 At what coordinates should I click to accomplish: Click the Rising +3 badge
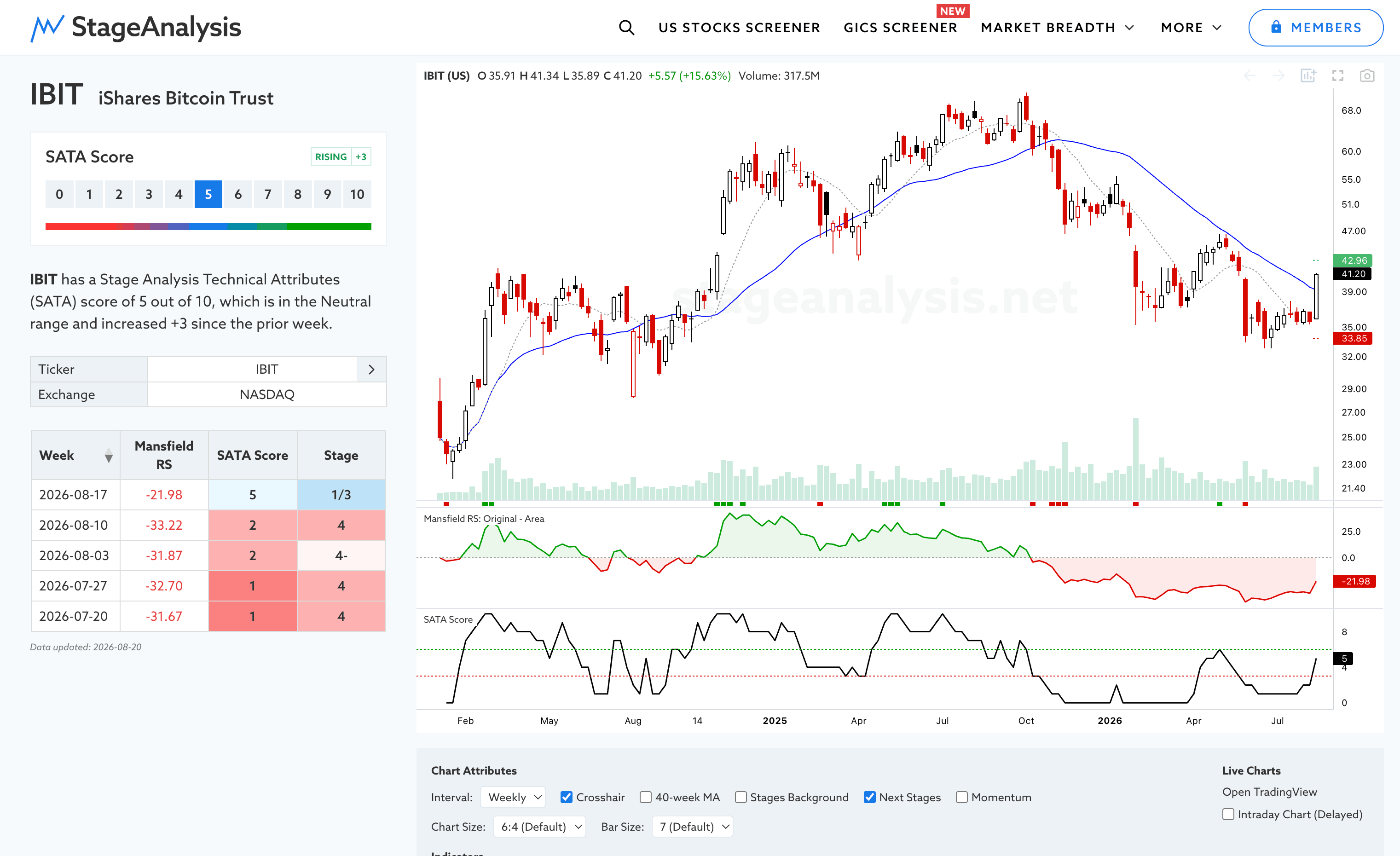click(341, 157)
